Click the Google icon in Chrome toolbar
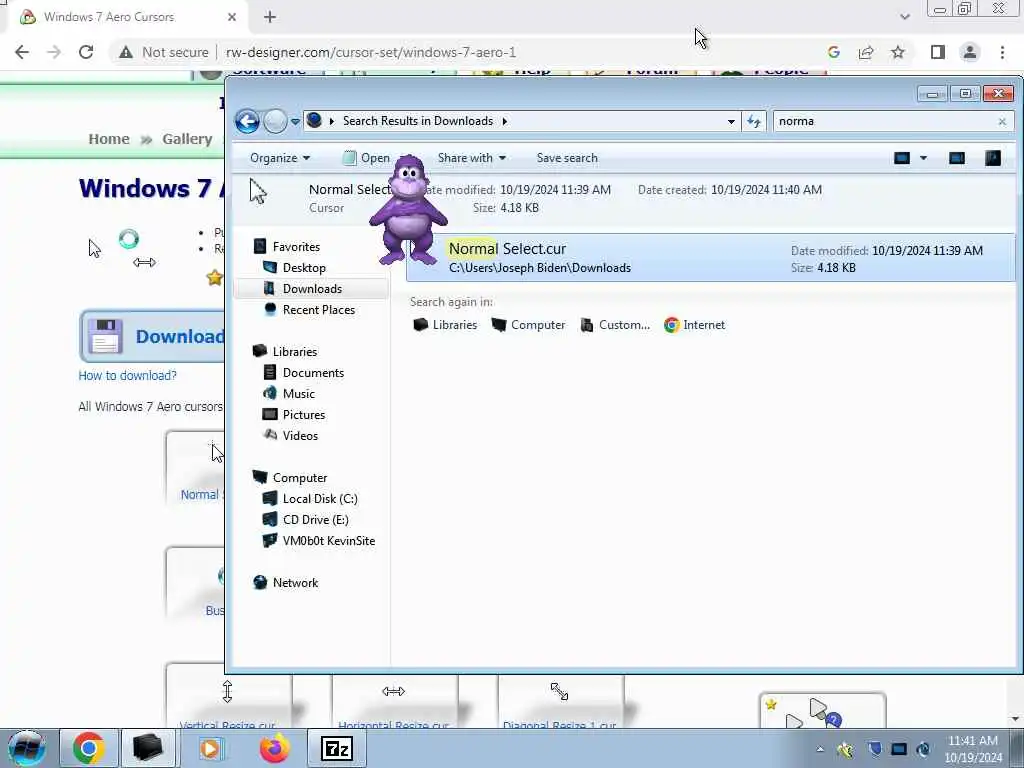Image resolution: width=1024 pixels, height=768 pixels. click(833, 52)
